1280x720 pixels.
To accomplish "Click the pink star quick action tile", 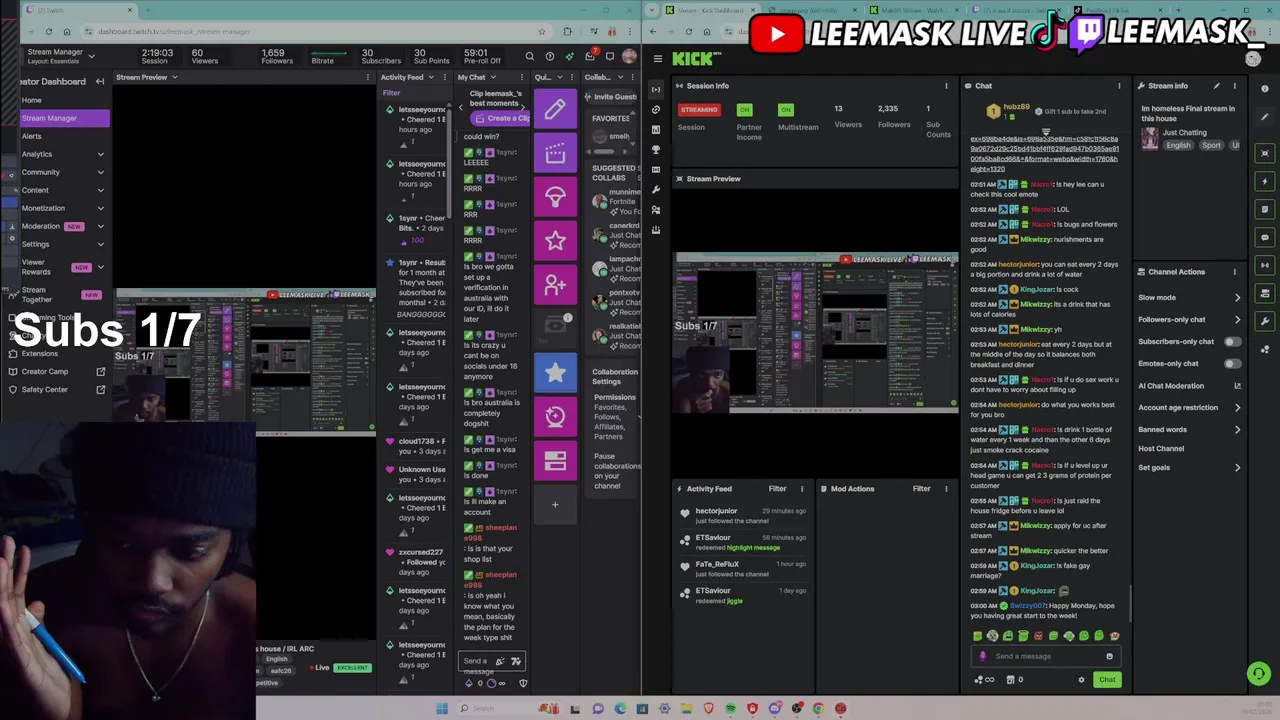I will 555,241.
